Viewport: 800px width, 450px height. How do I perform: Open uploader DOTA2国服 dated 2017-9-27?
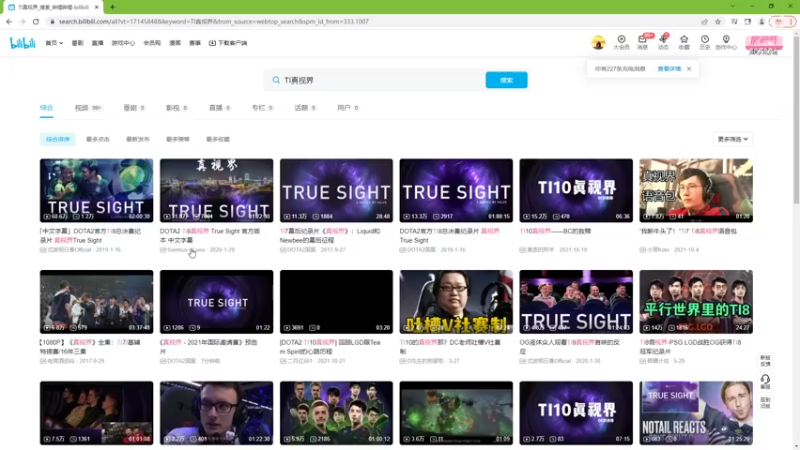point(313,249)
